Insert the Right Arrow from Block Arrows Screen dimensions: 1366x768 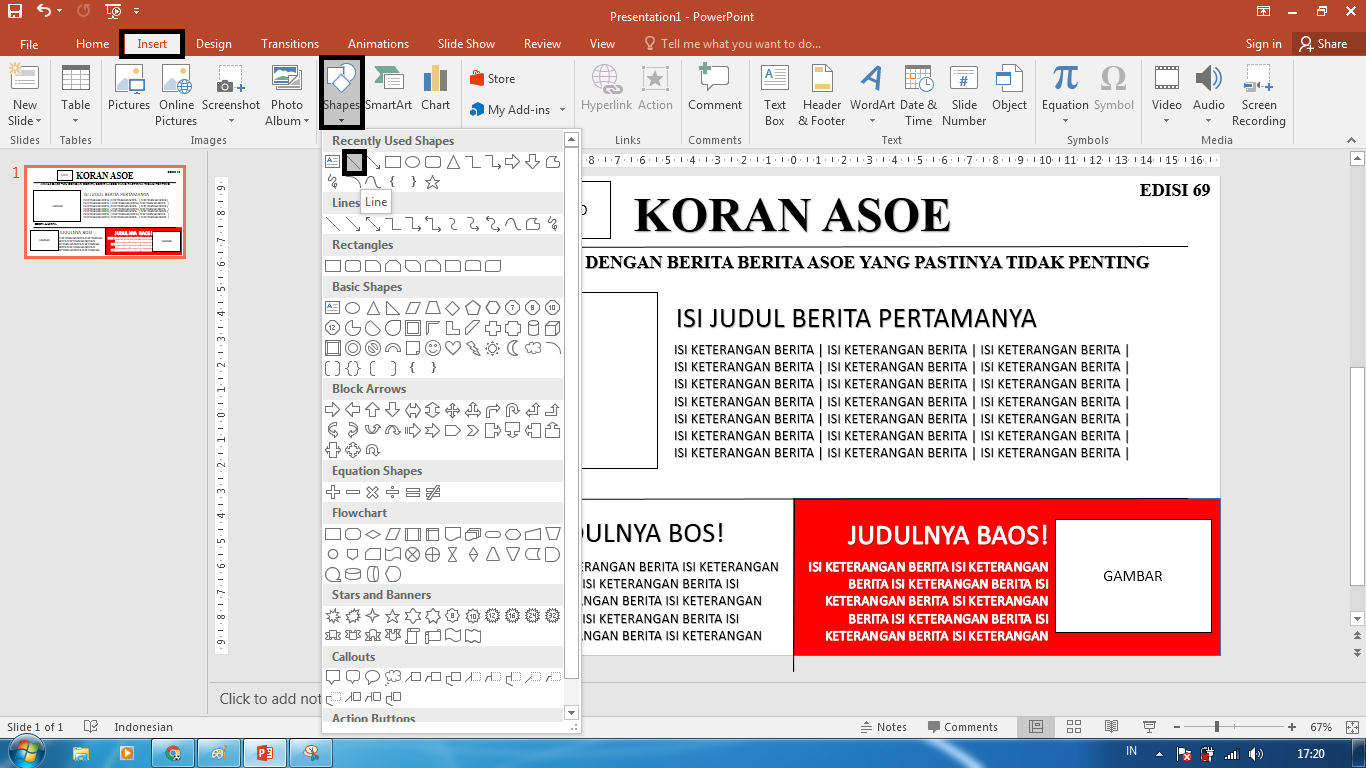pyautogui.click(x=333, y=410)
